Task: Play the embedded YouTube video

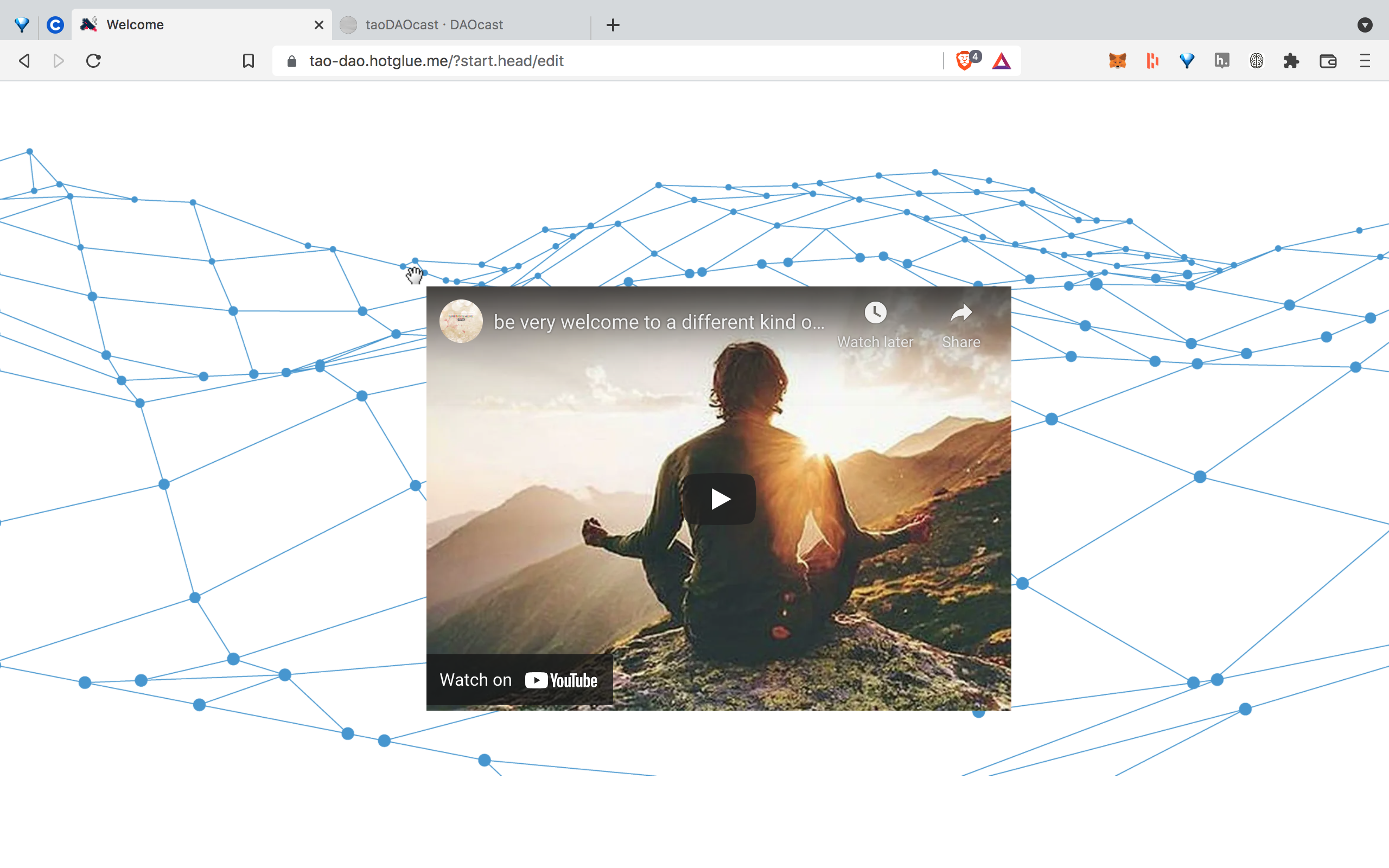Action: click(x=718, y=499)
